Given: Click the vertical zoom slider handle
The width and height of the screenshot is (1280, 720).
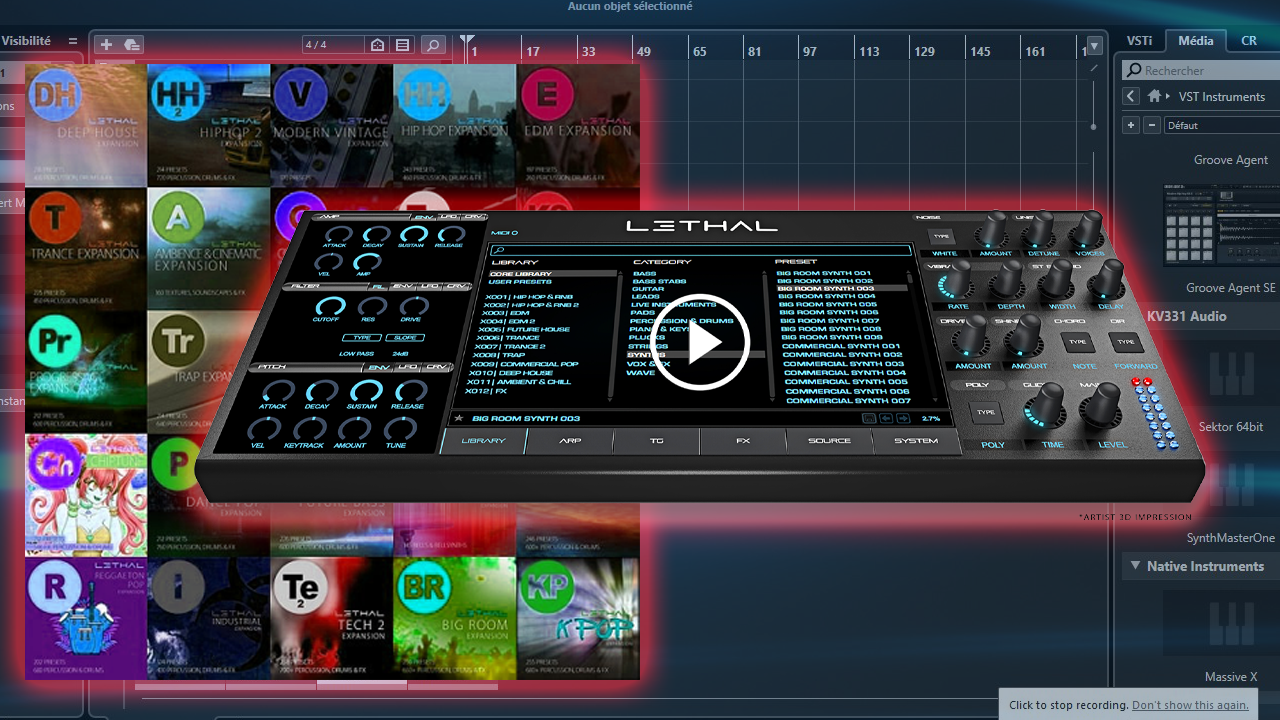Looking at the screenshot, I should (1094, 126).
